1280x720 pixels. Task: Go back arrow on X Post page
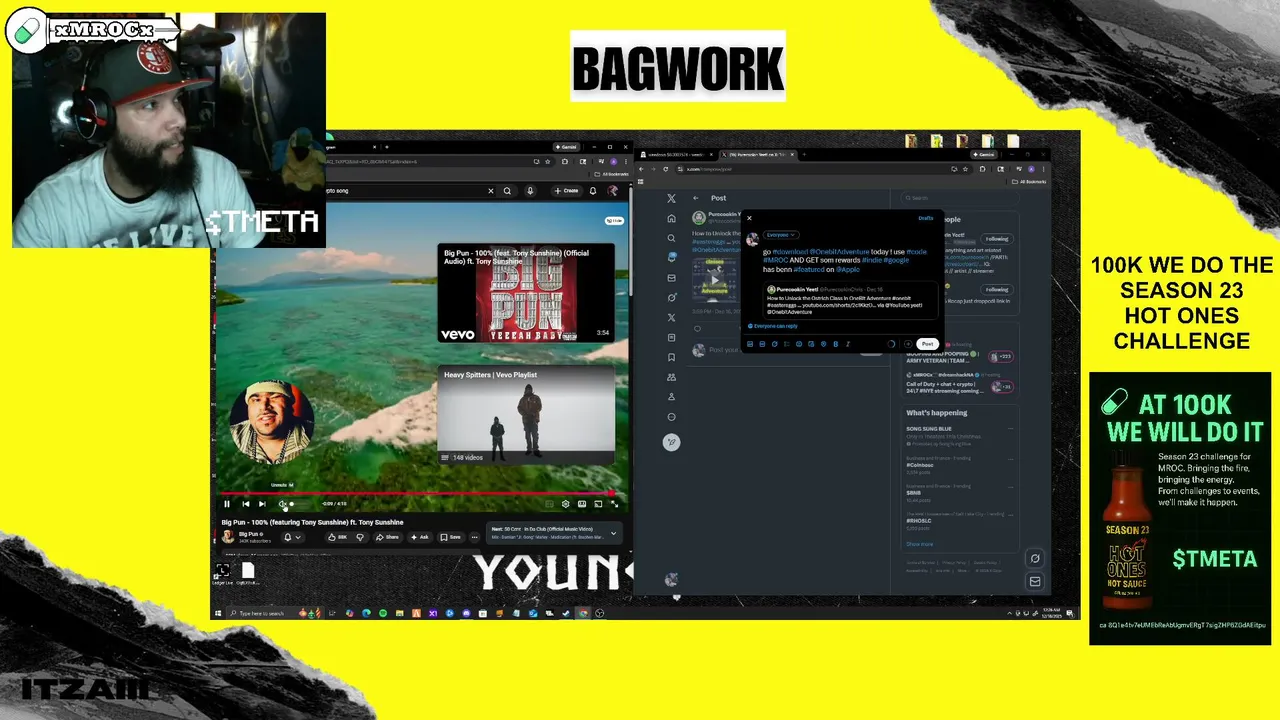click(696, 198)
